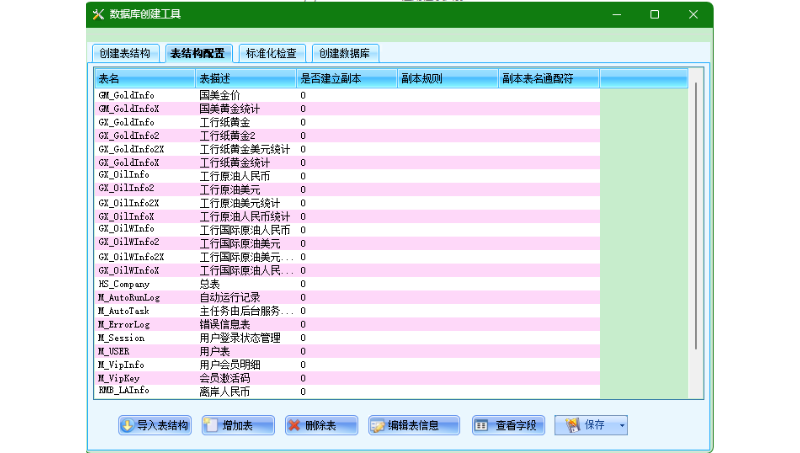Select the GX_OilWInfo2 row
The width and height of the screenshot is (800, 453).
pos(347,243)
